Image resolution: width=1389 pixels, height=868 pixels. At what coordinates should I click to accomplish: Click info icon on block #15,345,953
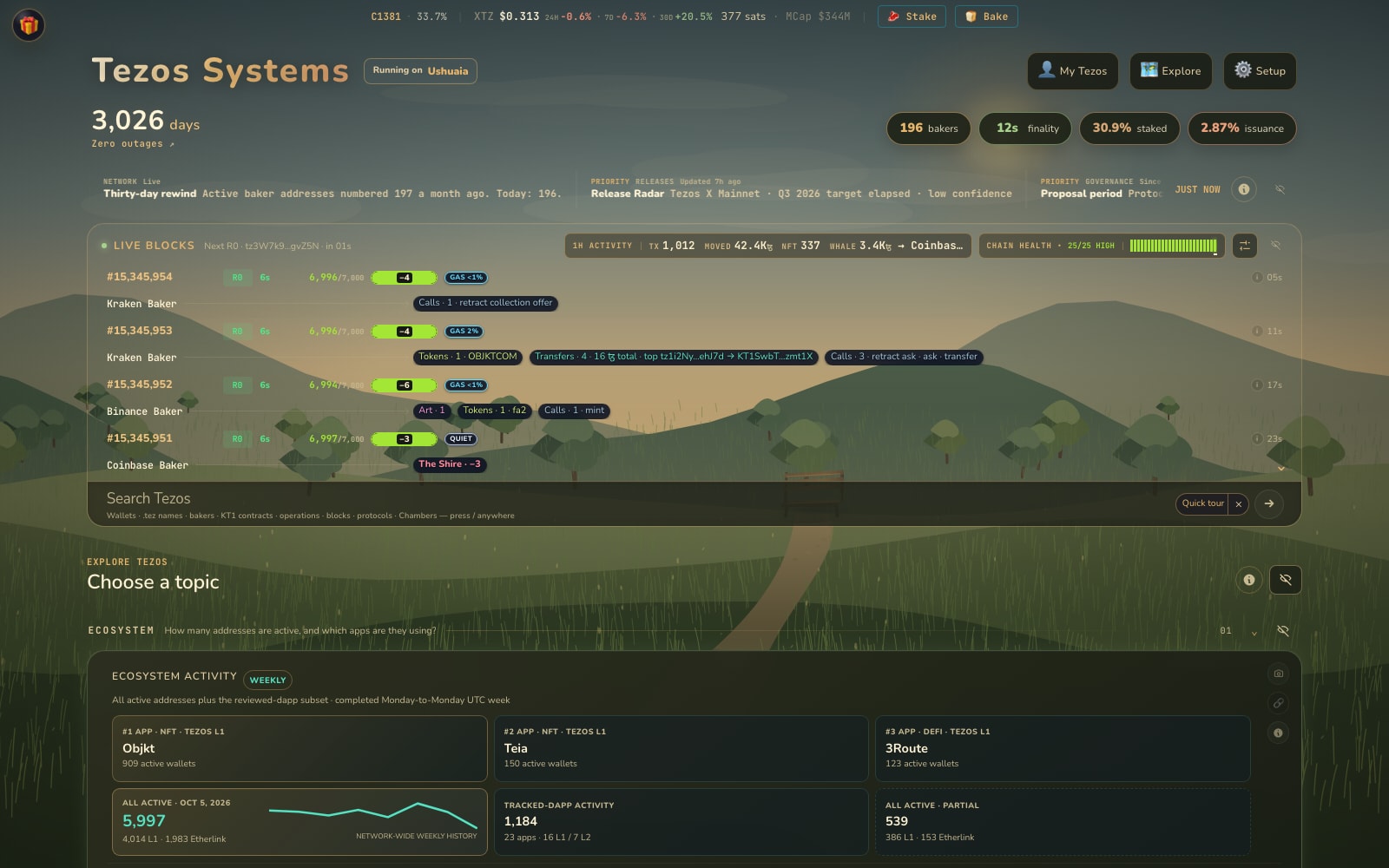click(x=1257, y=332)
